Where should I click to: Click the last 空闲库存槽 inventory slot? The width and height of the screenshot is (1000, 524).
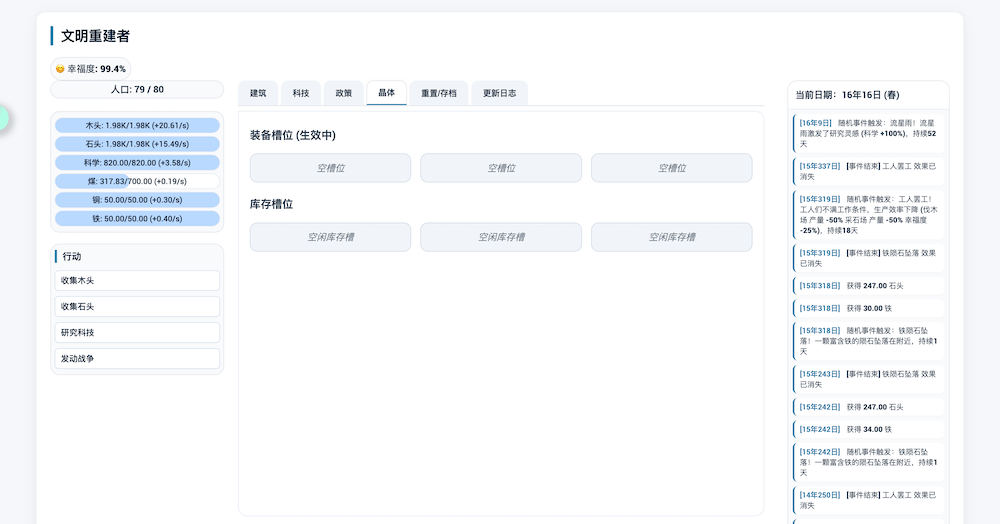coord(671,237)
